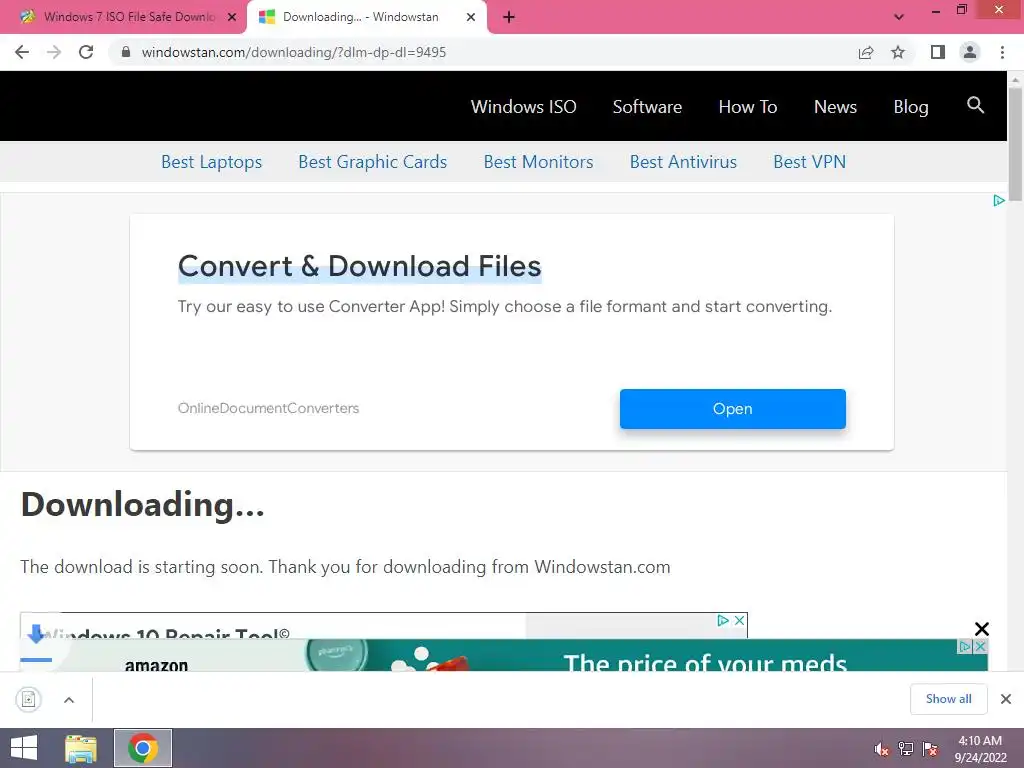Open site search magnifier
The image size is (1024, 768).
(975, 105)
